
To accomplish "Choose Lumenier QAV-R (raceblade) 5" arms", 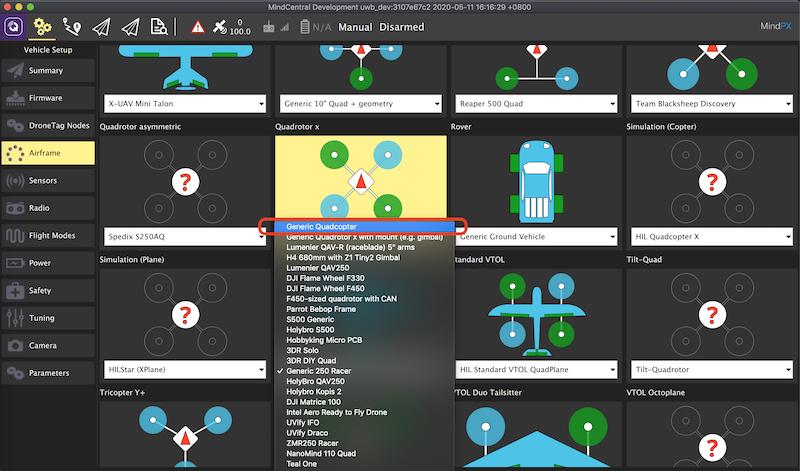I will point(364,247).
